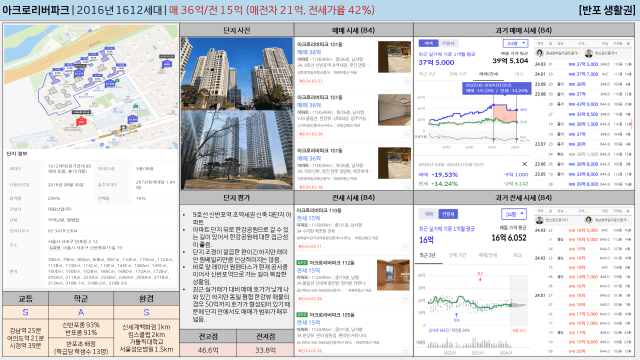
Task: Switch to 최근 3년 tab in sale chart
Action: 427,74
